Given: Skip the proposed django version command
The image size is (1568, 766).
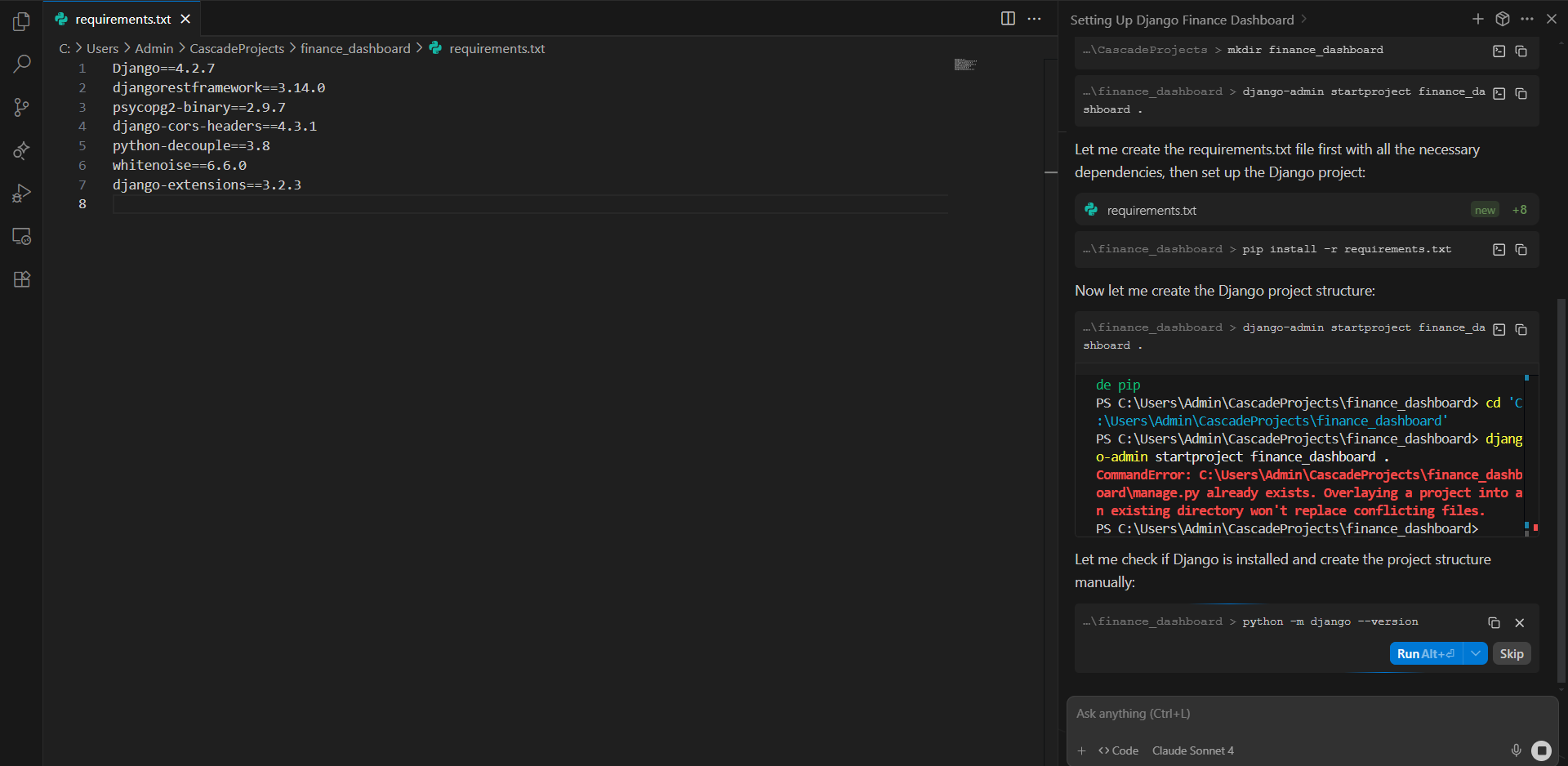Looking at the screenshot, I should [x=1512, y=653].
